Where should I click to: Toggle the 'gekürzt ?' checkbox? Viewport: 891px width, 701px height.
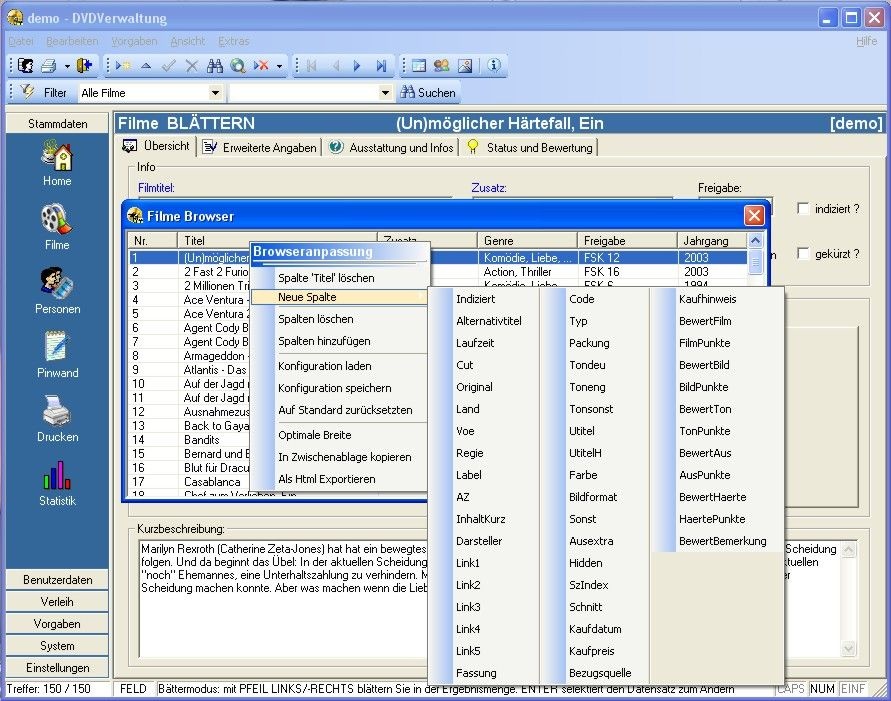[803, 254]
